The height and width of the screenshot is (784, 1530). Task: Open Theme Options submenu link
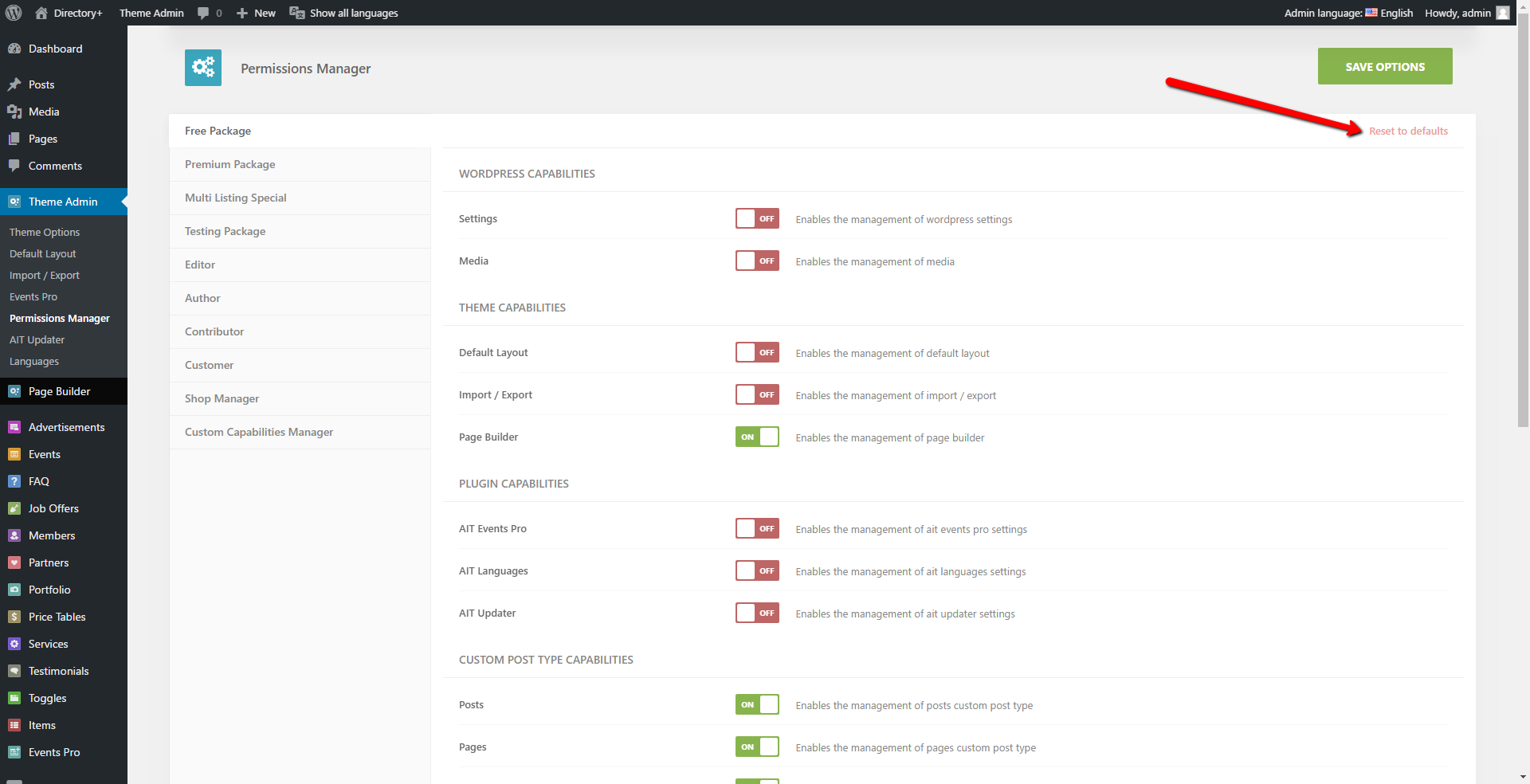[x=45, y=232]
